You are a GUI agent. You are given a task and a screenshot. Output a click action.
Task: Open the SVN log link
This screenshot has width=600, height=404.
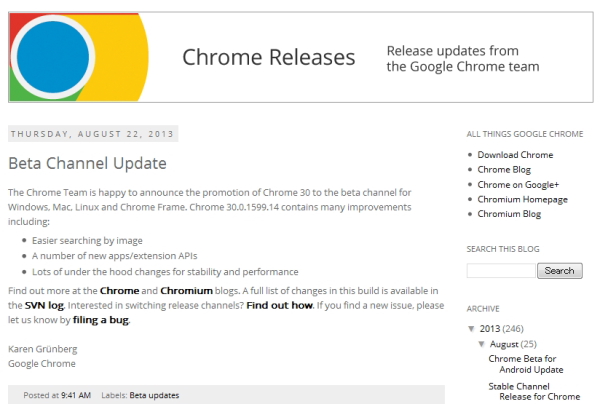pos(46,305)
